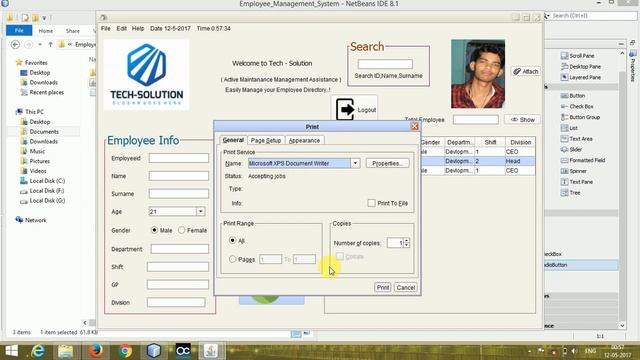Increase the number of copies spinner
640x360 pixels.
coord(407,240)
